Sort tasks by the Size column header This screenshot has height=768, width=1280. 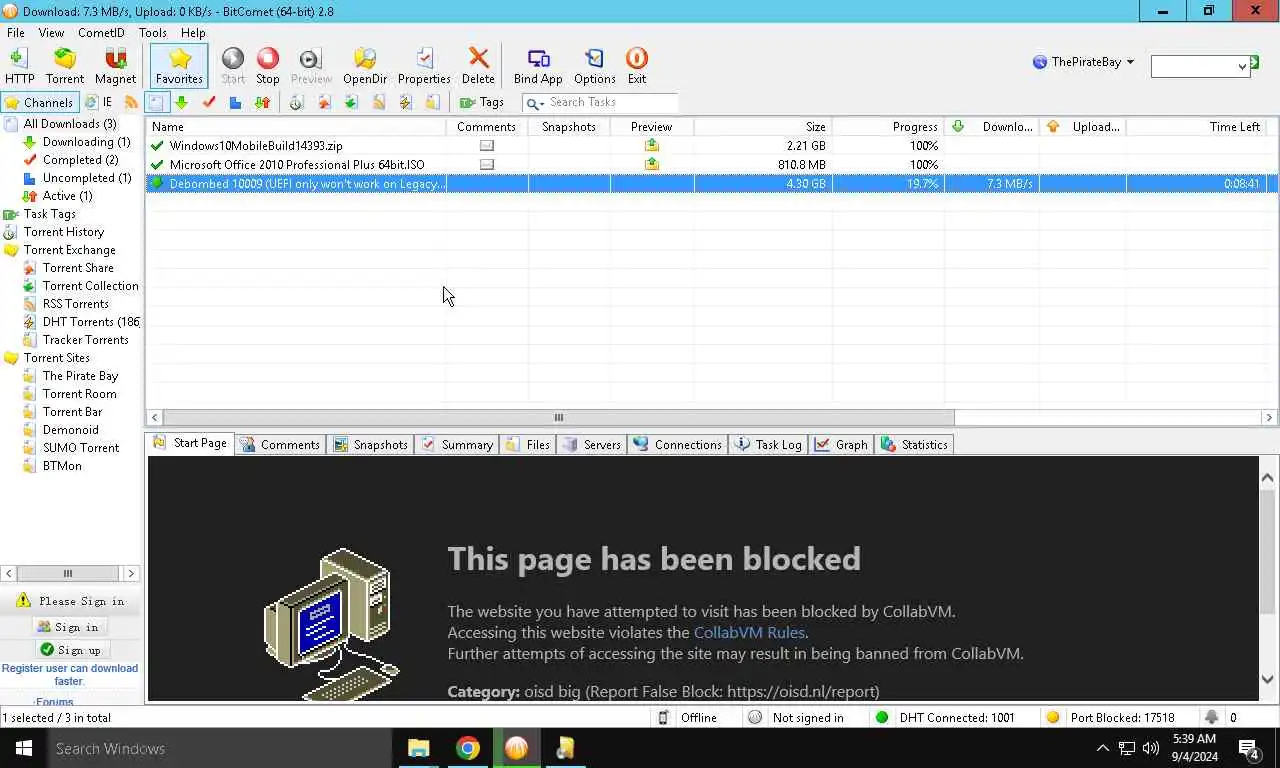(763, 127)
